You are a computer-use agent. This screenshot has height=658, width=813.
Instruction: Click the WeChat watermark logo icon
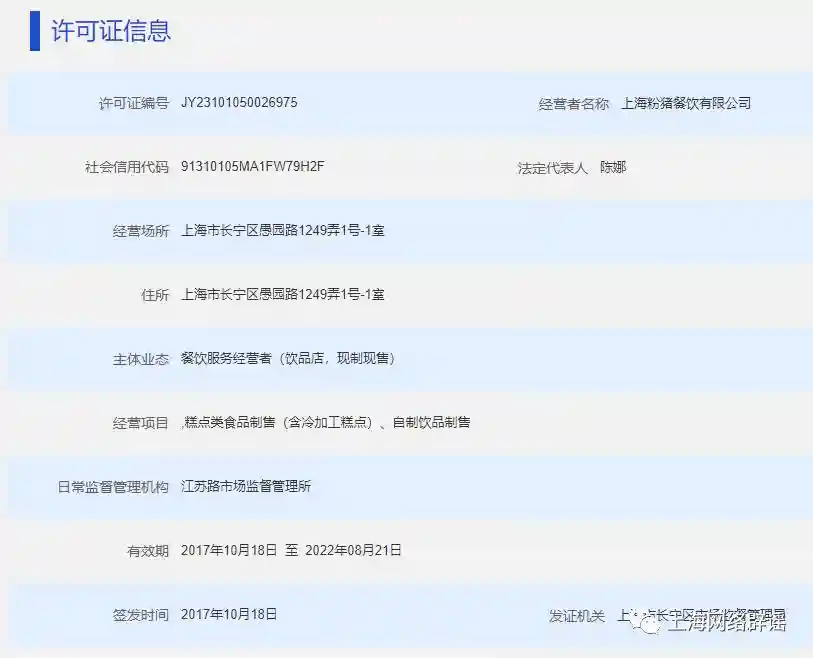(648, 624)
